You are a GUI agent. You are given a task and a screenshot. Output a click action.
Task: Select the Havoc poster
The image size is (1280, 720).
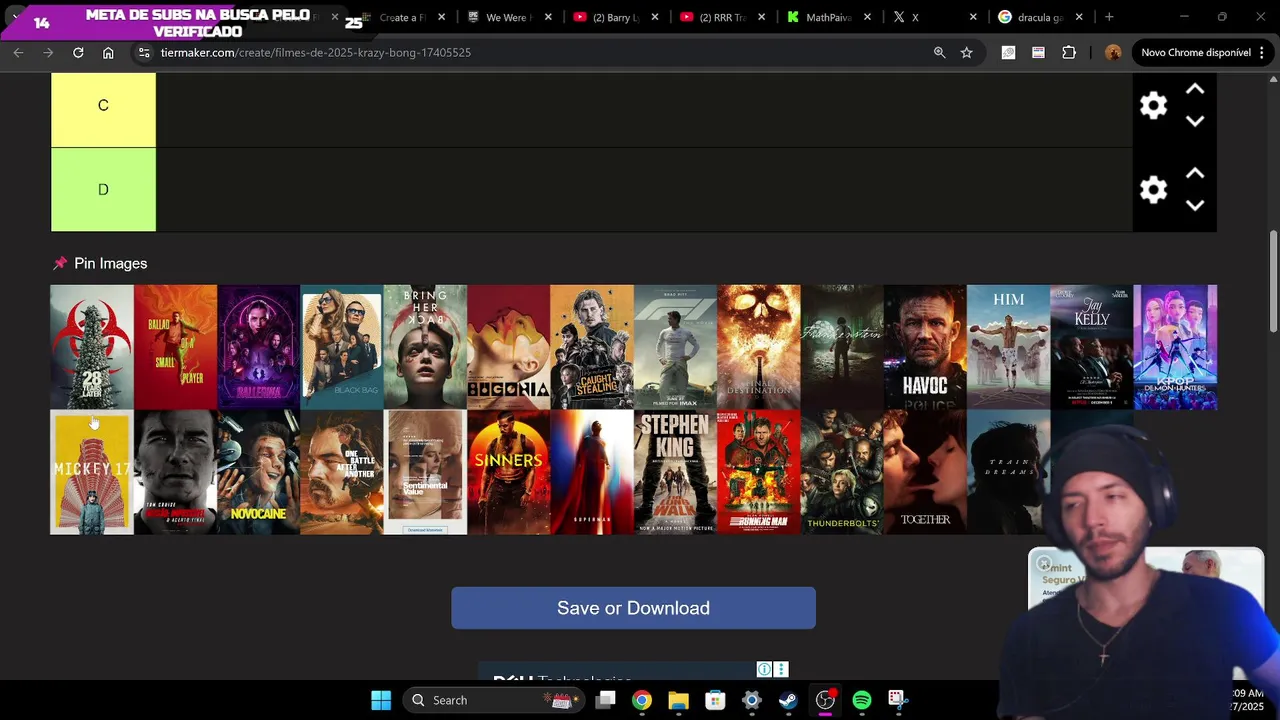(925, 347)
